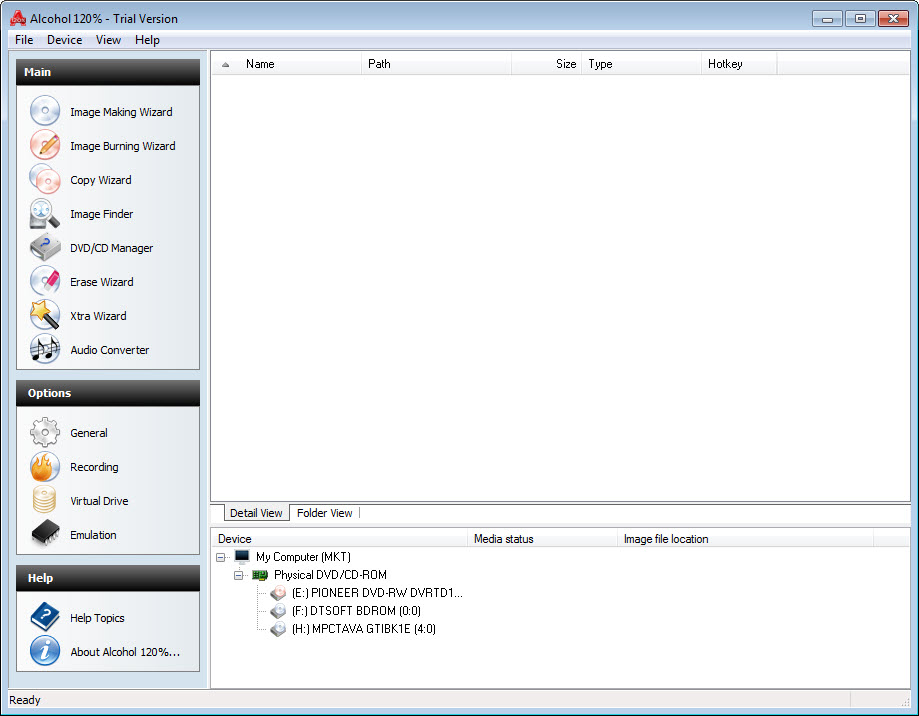Sort by the Size column header
Image resolution: width=919 pixels, height=716 pixels.
547,64
